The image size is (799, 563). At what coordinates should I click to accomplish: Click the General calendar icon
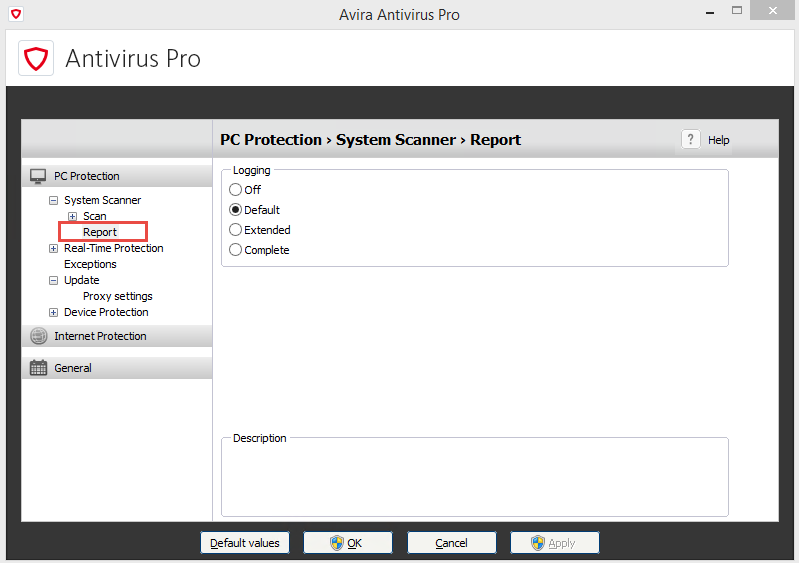38,368
